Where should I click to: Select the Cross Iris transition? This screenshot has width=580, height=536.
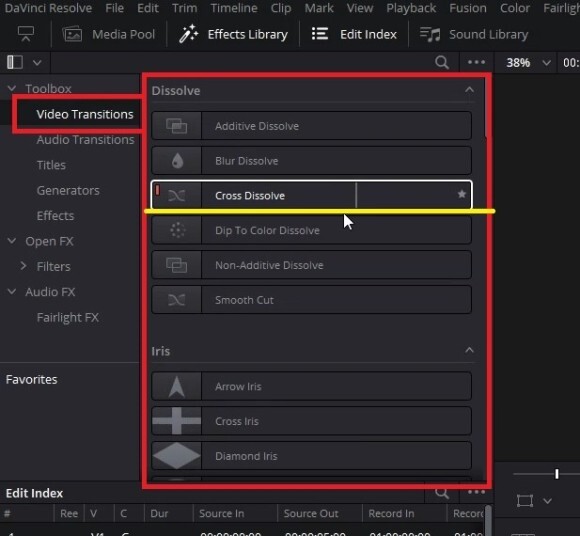point(311,421)
